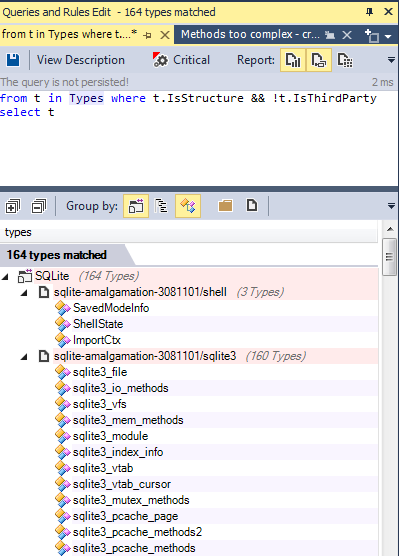The height and width of the screenshot is (556, 399).
Task: Select the 'from t in Types where t...' tab
Action: coord(70,34)
